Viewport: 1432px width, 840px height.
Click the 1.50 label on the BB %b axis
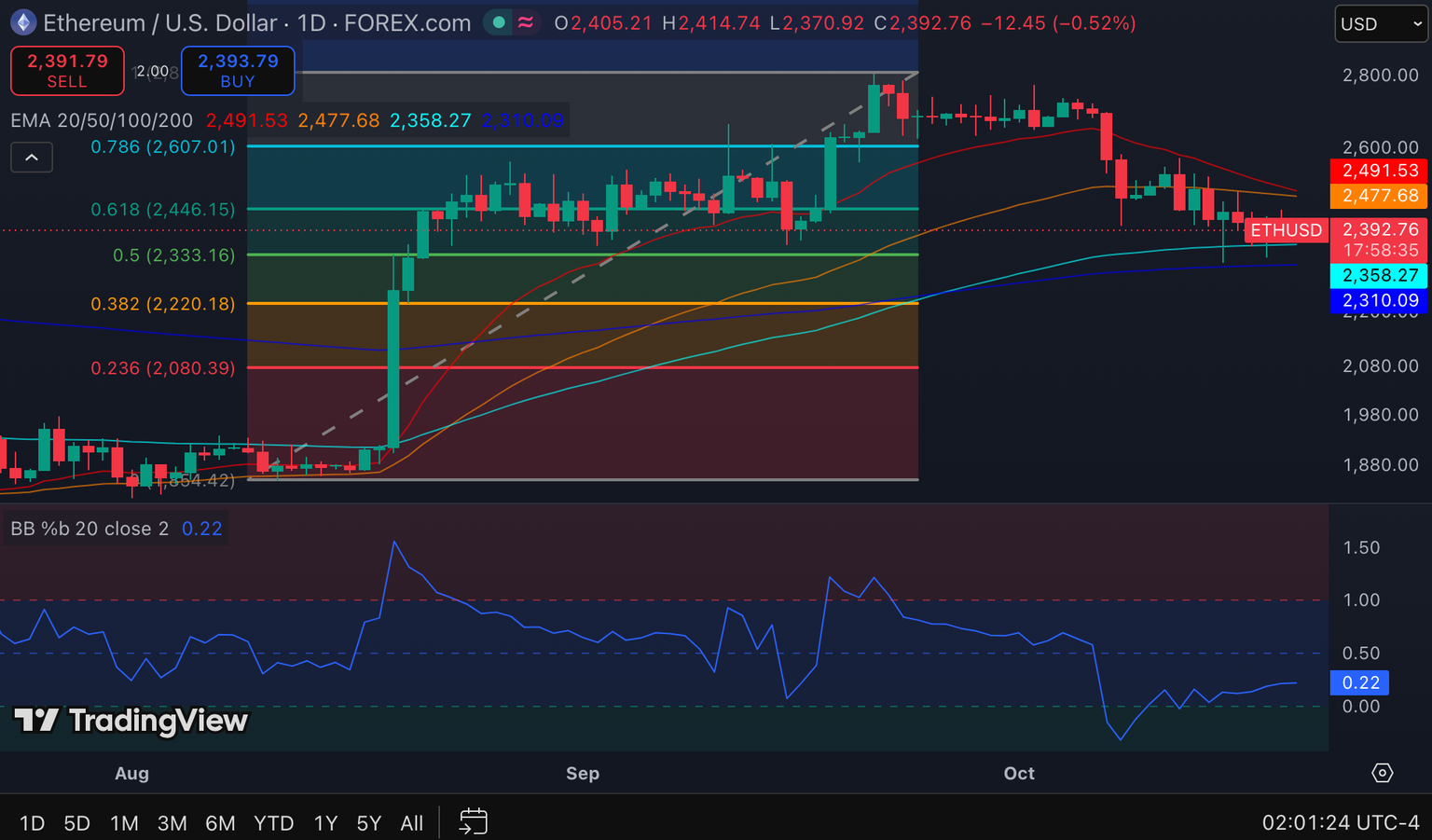tap(1361, 547)
